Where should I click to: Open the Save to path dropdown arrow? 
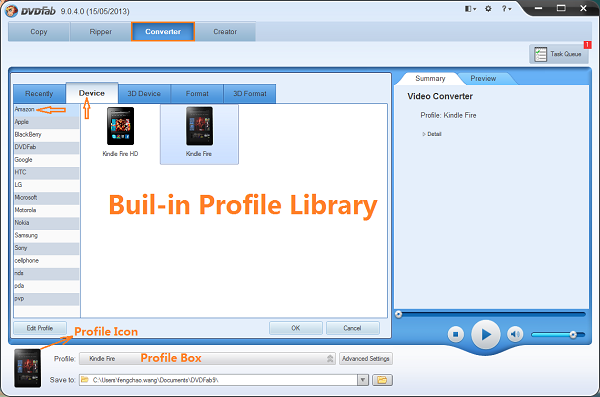coord(363,380)
